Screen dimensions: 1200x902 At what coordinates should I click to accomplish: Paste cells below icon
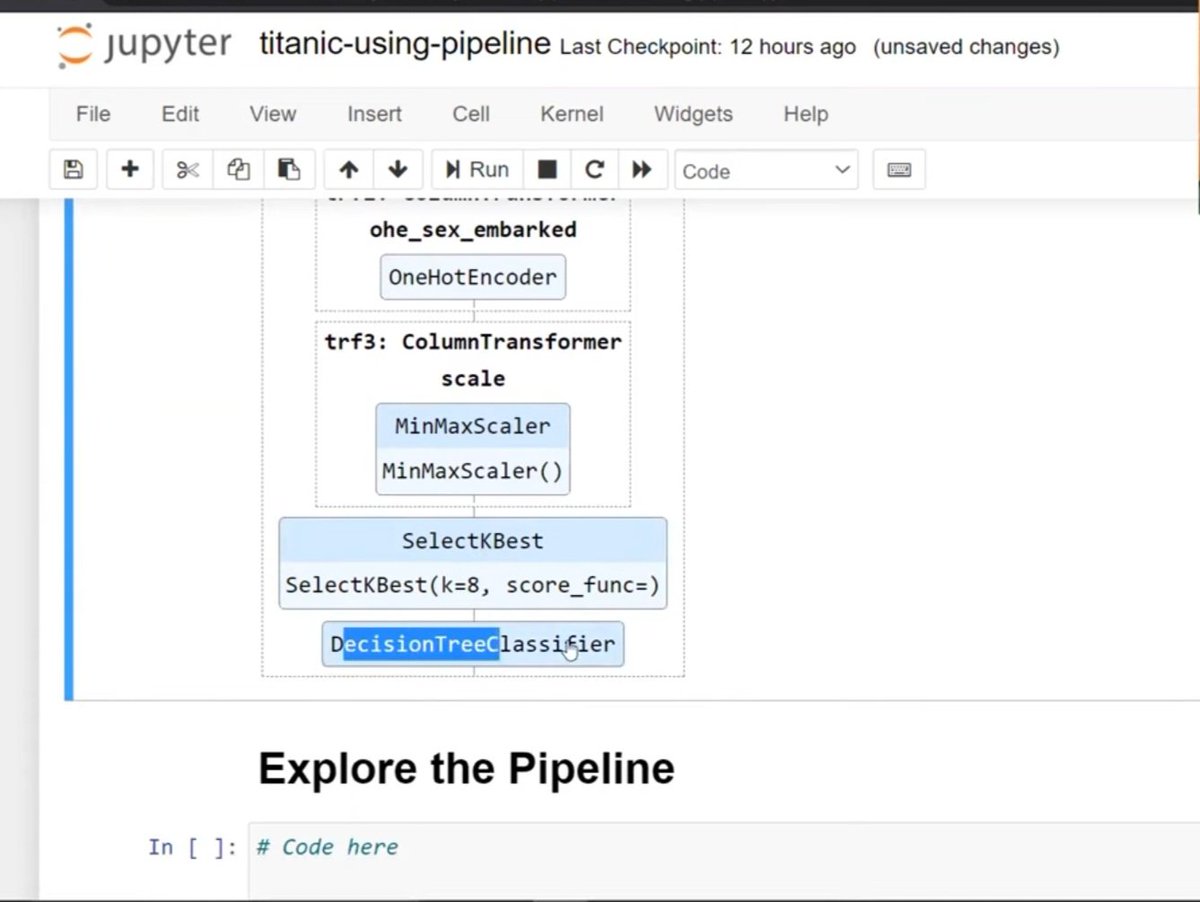289,170
